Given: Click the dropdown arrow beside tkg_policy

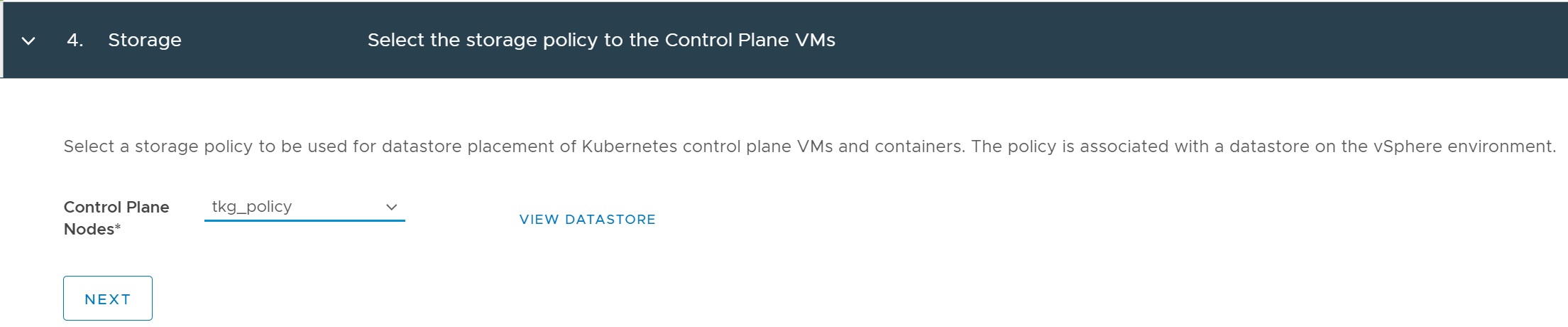Looking at the screenshot, I should pyautogui.click(x=391, y=207).
